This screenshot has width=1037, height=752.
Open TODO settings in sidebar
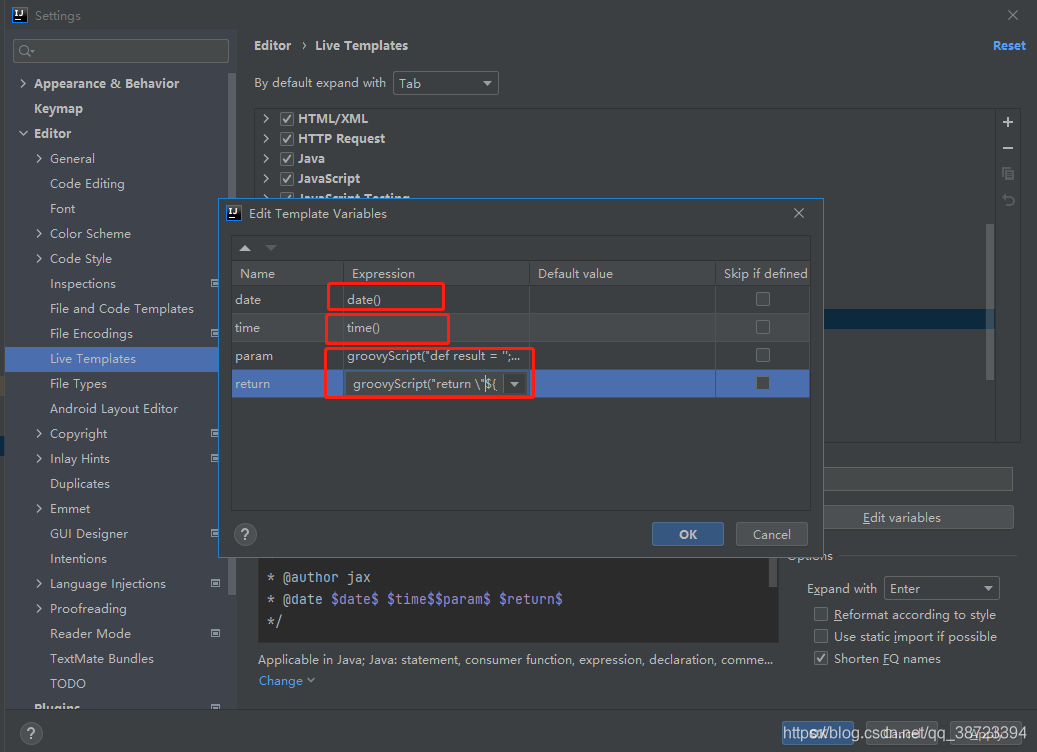tap(67, 683)
